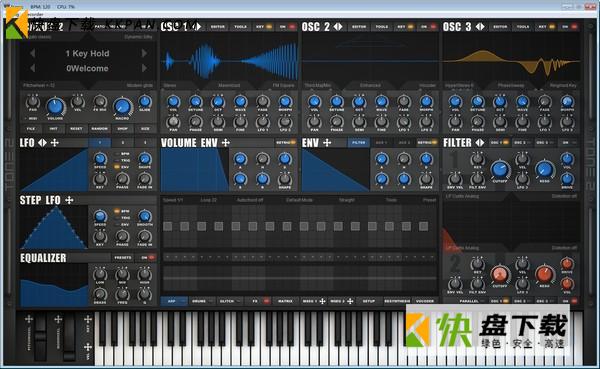Click the Reset button
Image resolution: width=600 pixels, height=369 pixels.
pyautogui.click(x=77, y=129)
